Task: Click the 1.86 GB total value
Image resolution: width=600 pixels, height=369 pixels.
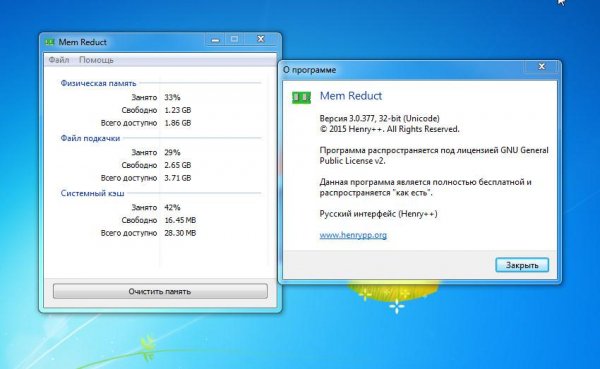Action: click(x=178, y=123)
